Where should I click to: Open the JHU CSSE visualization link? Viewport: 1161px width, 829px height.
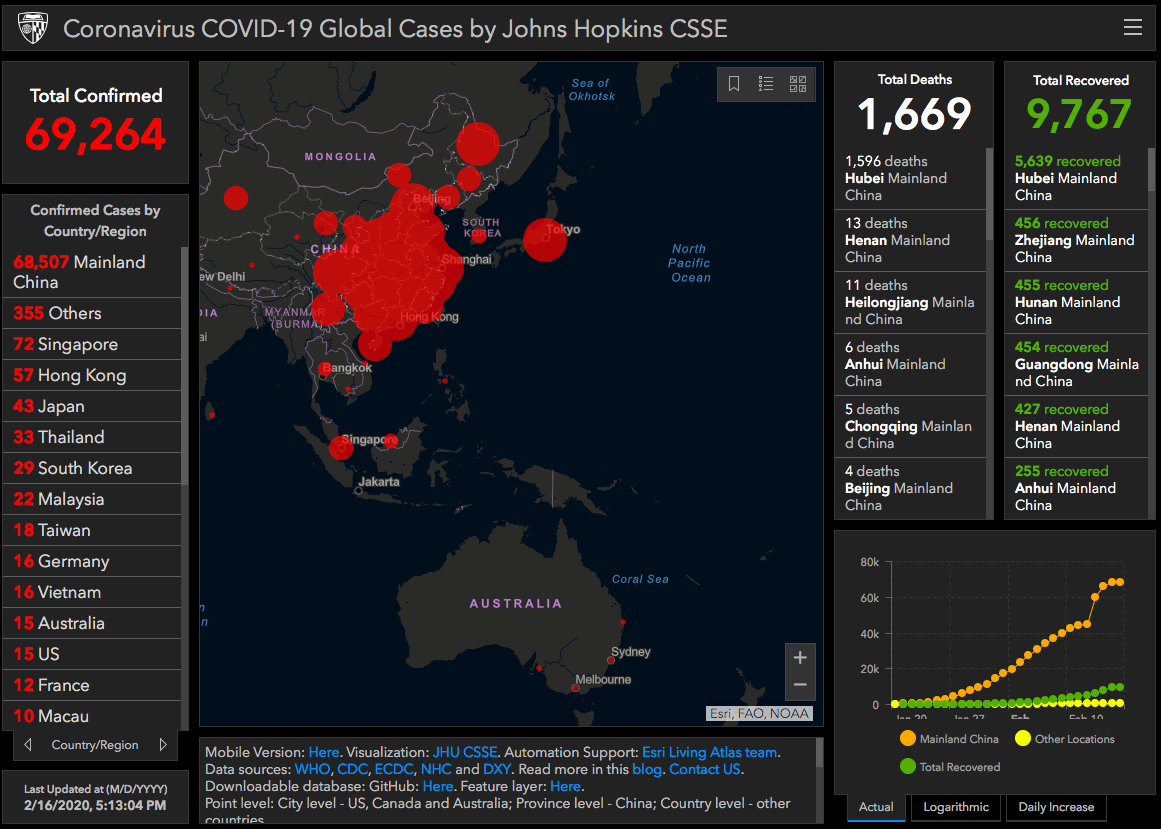465,752
